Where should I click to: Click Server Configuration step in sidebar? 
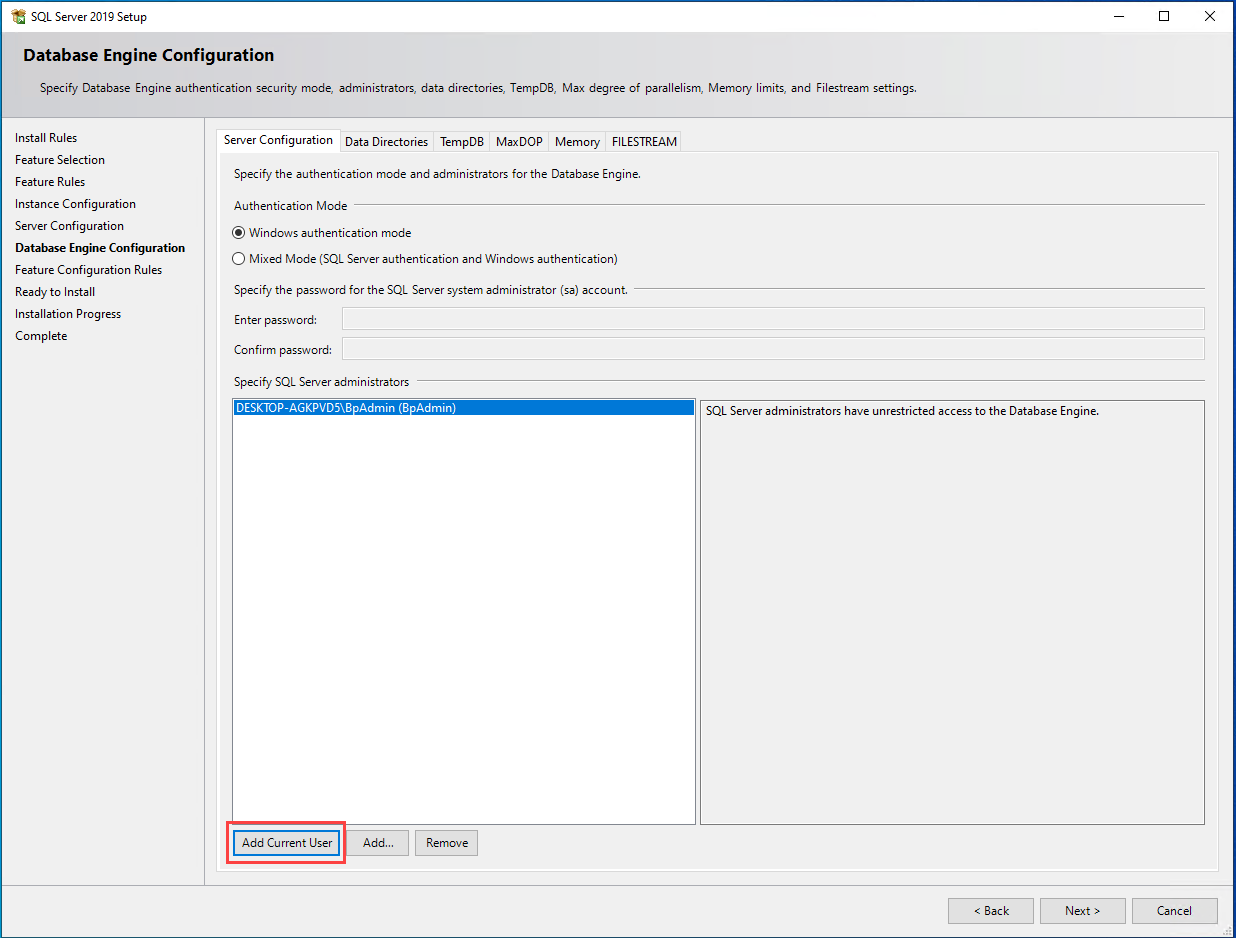pos(69,226)
